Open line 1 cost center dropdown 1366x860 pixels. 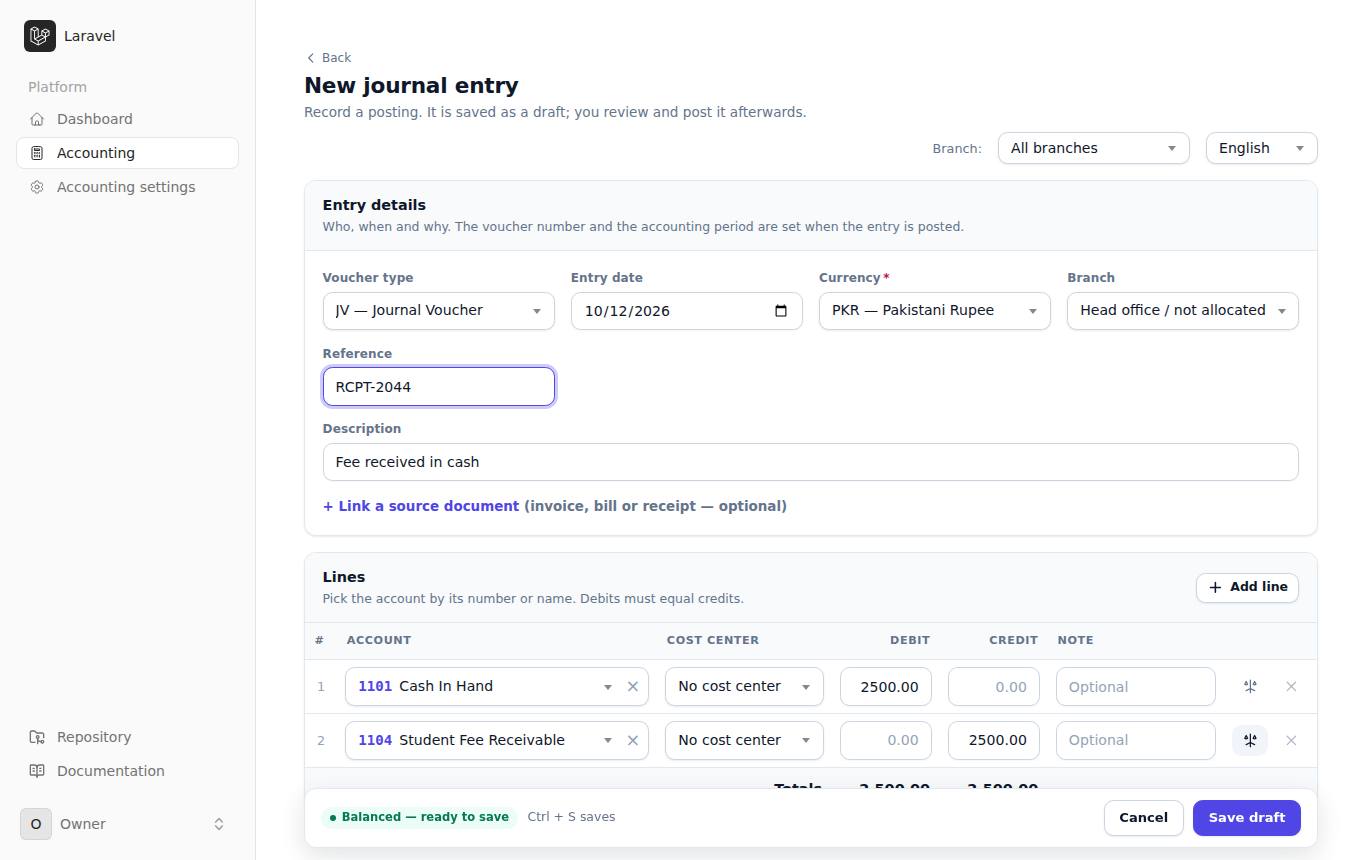744,687
